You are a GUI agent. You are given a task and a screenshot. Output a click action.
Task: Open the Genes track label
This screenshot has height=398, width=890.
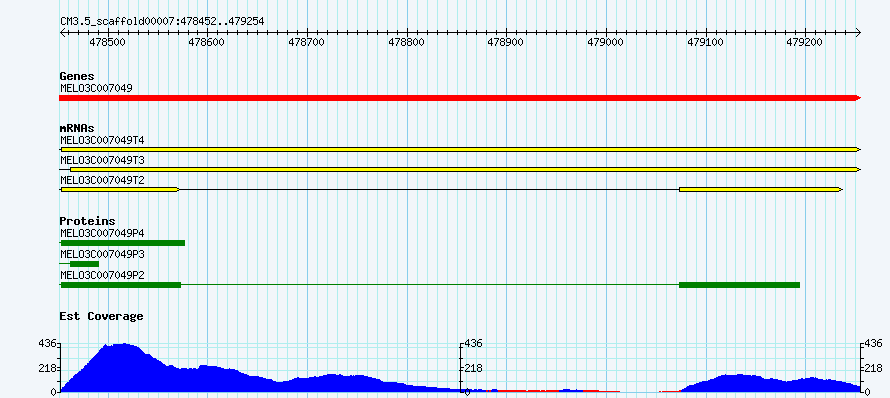point(77,76)
